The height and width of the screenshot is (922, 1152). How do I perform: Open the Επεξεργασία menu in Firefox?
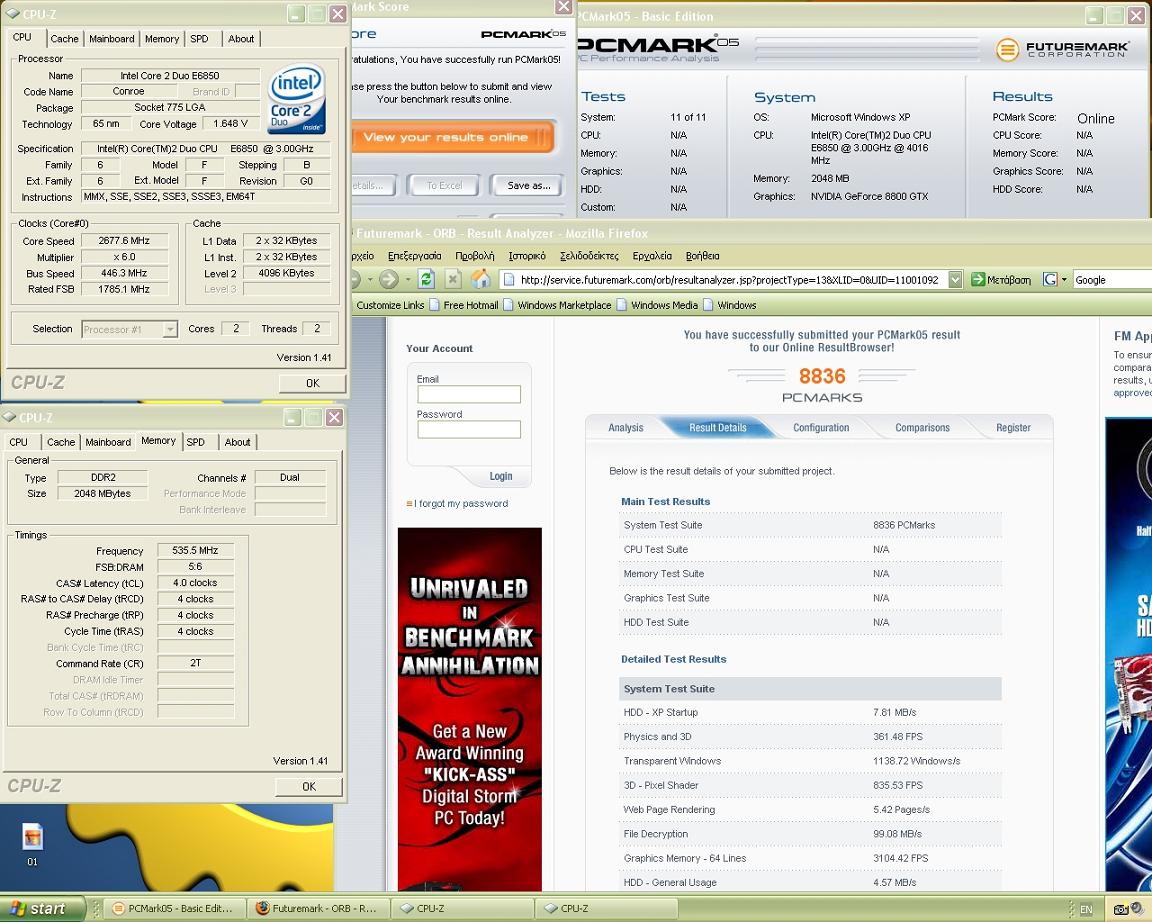tap(414, 256)
